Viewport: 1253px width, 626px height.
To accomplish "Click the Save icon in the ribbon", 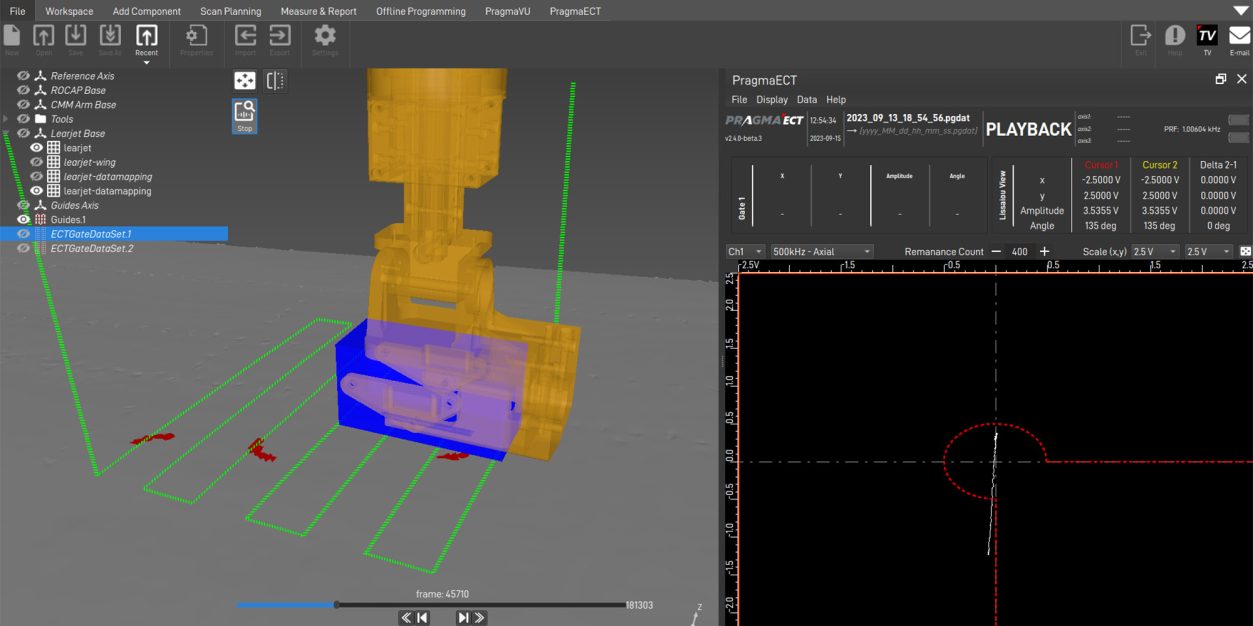I will [x=76, y=36].
